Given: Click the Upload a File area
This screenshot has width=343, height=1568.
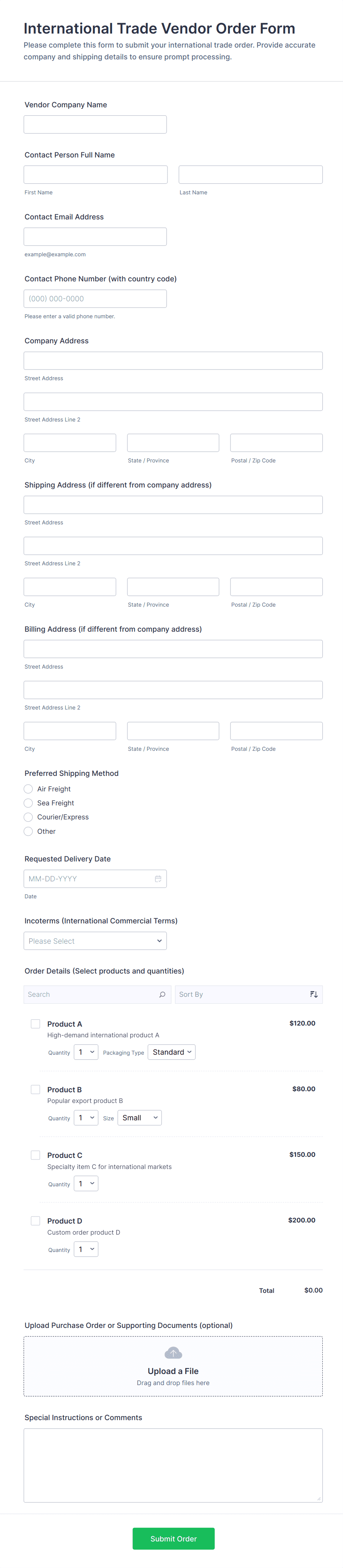Looking at the screenshot, I should pyautogui.click(x=173, y=1367).
